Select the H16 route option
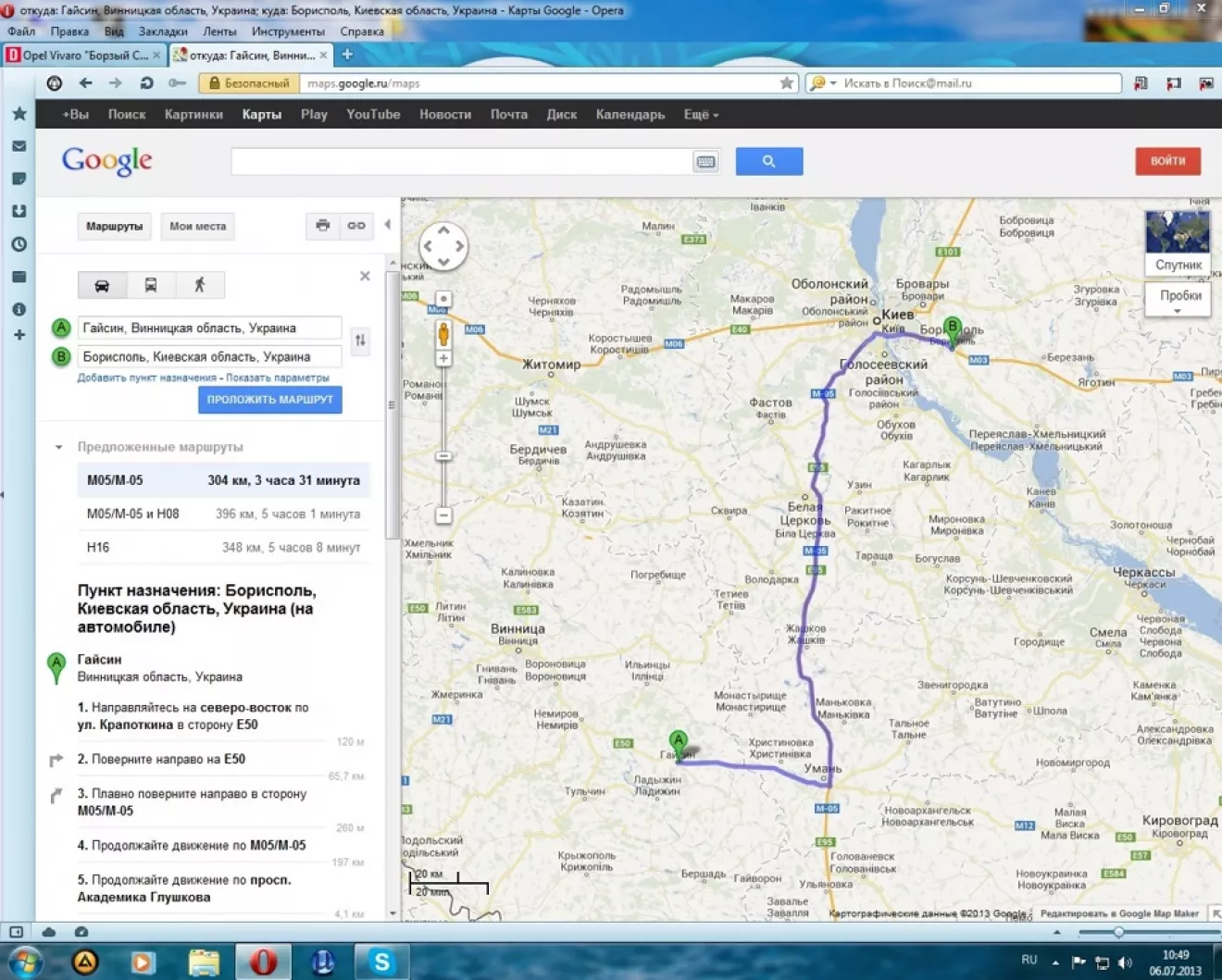Screen dimensions: 1222x980 tap(223, 547)
